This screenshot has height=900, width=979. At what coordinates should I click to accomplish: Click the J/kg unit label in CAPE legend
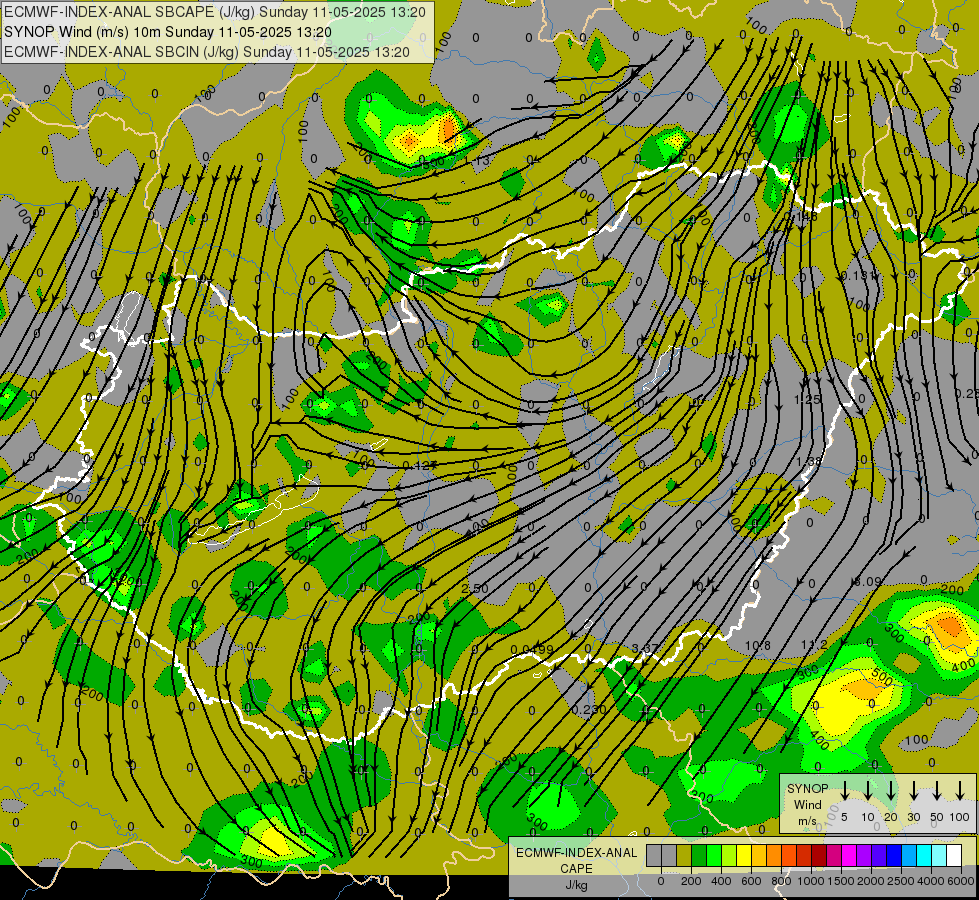(x=576, y=885)
